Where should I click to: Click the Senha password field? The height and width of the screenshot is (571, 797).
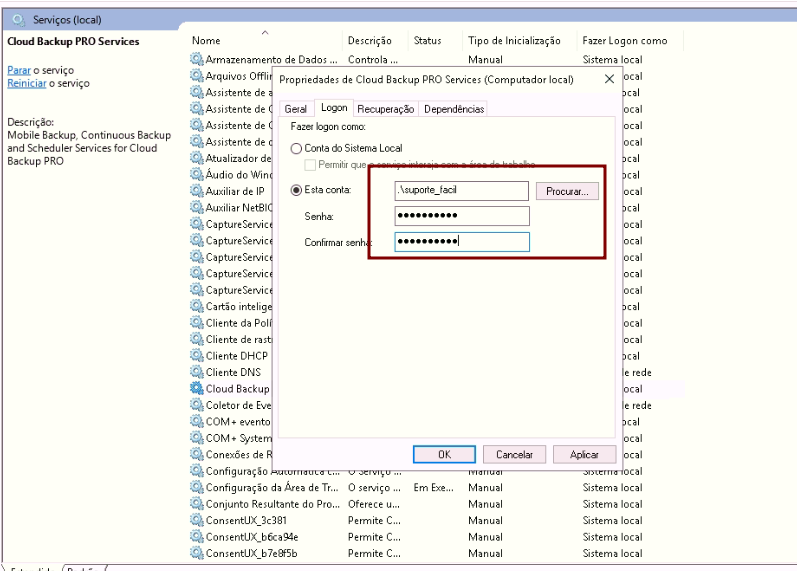462,216
